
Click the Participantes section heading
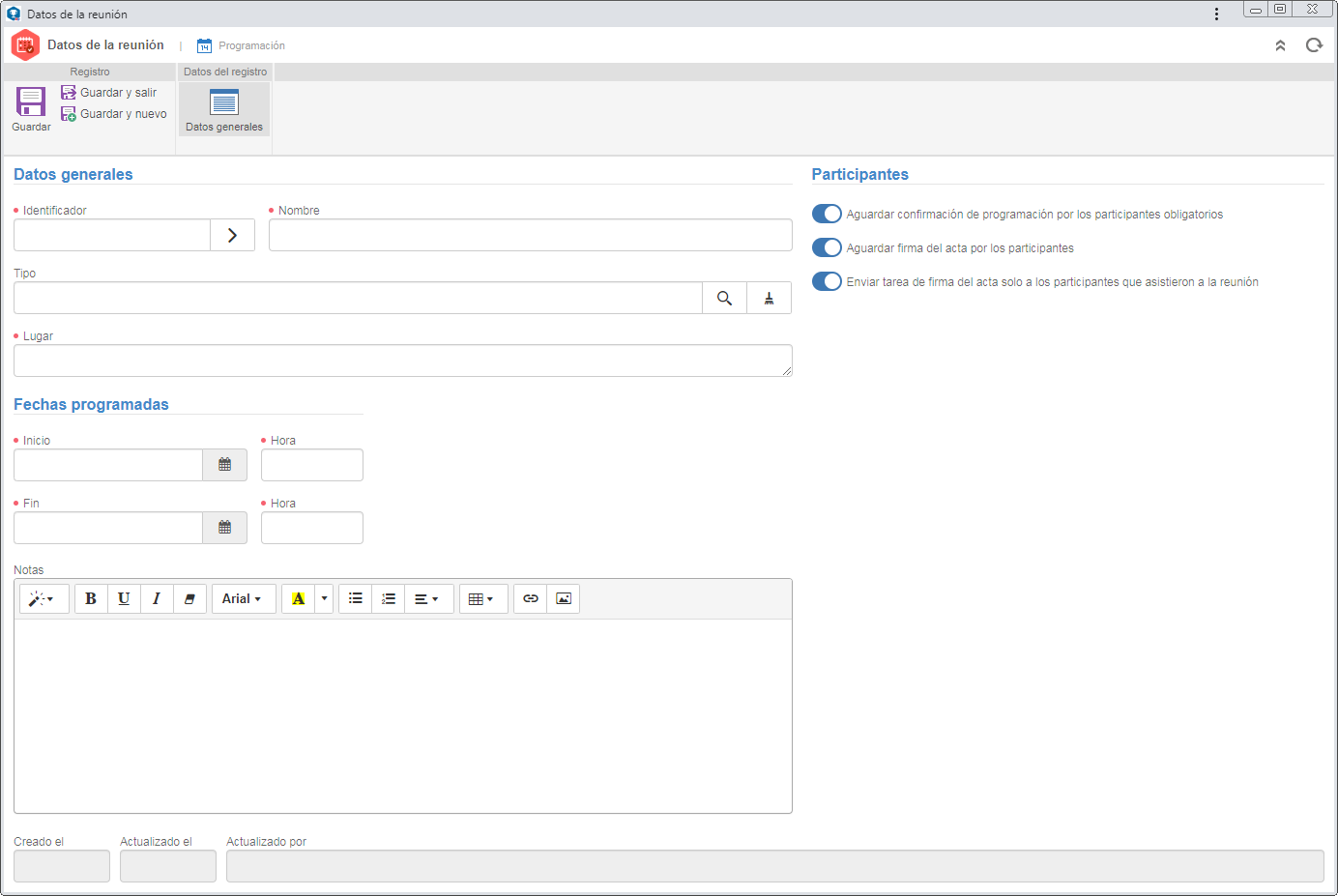tap(860, 174)
